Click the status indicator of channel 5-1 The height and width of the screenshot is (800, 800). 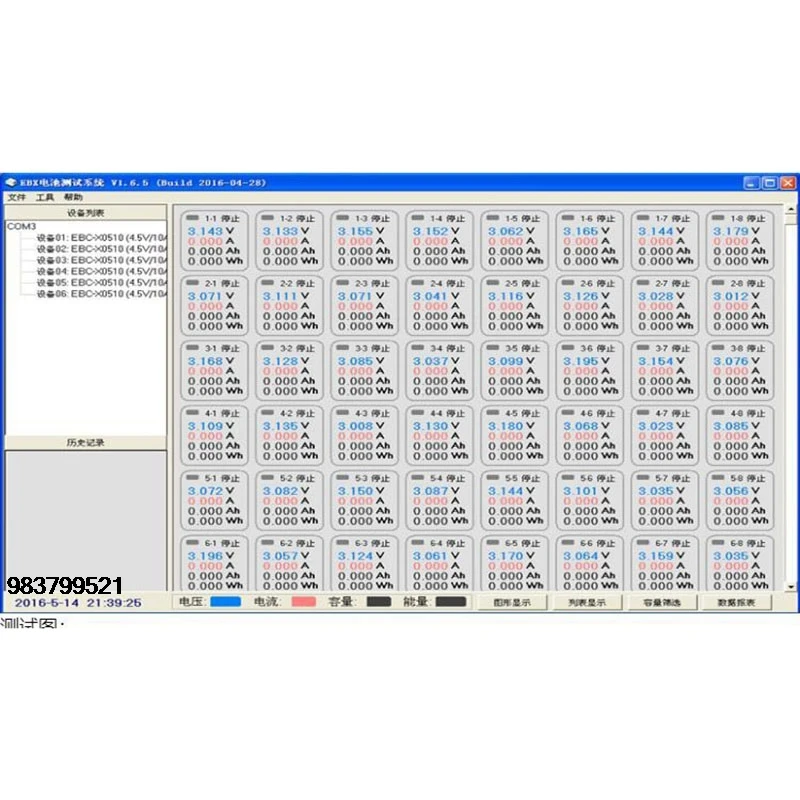coord(192,478)
